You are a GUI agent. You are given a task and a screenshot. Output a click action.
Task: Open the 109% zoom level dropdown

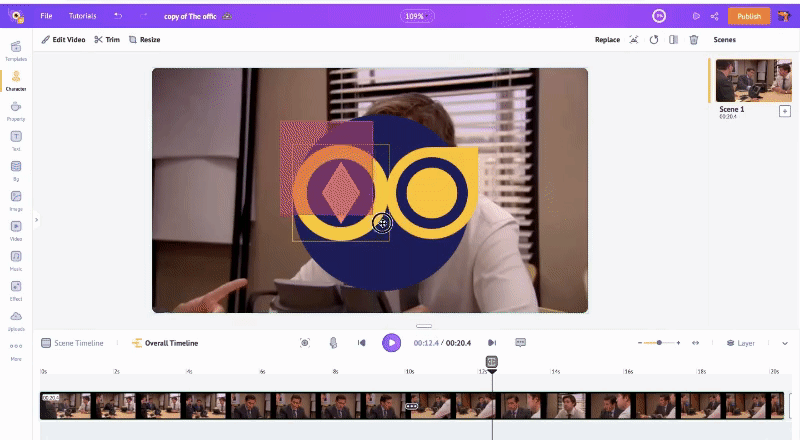tap(415, 16)
